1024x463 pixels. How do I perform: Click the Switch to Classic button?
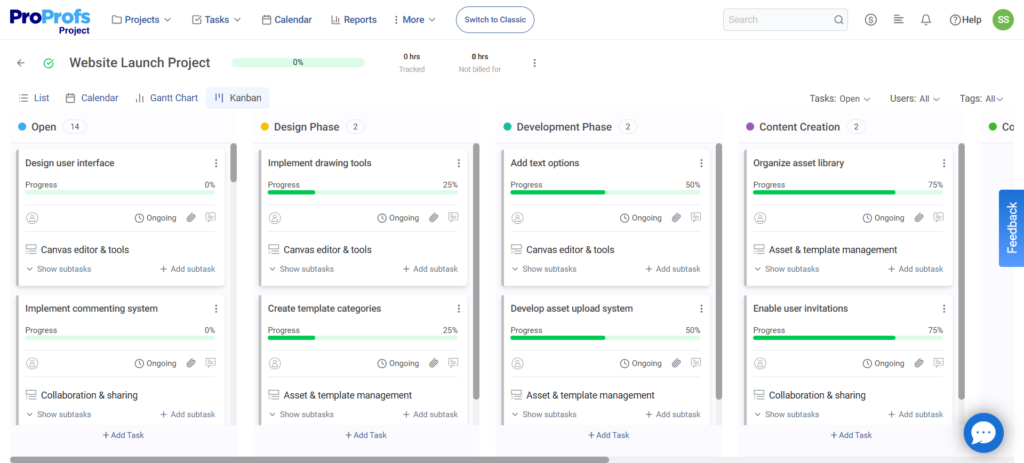coord(495,20)
